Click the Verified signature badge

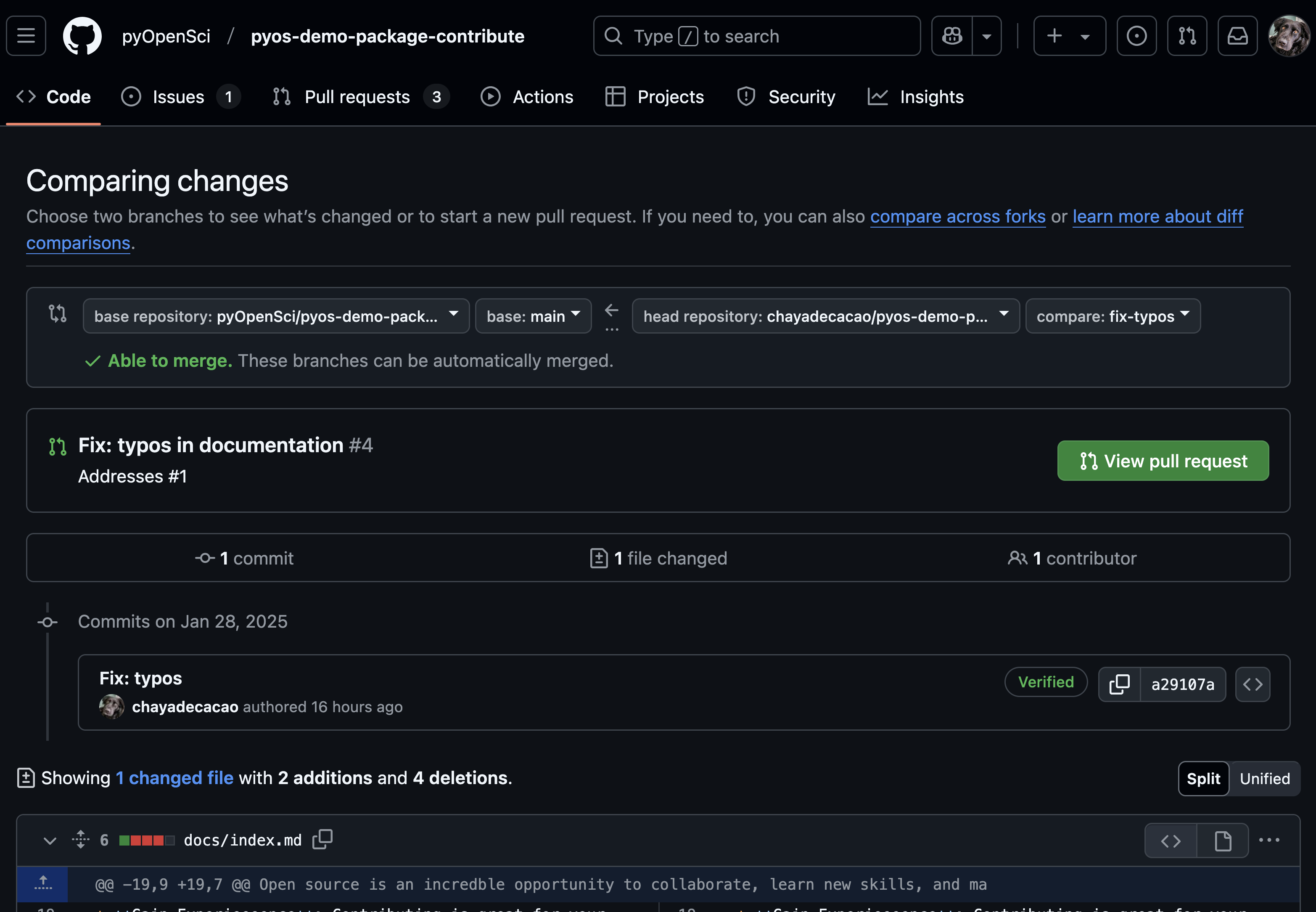coord(1046,682)
